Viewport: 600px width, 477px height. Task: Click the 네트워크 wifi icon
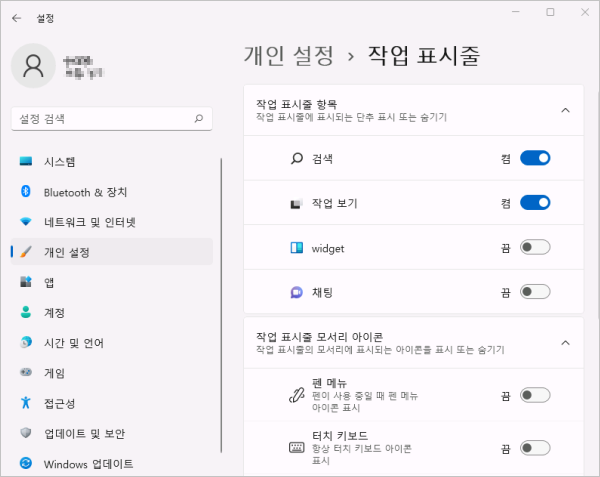[26, 221]
